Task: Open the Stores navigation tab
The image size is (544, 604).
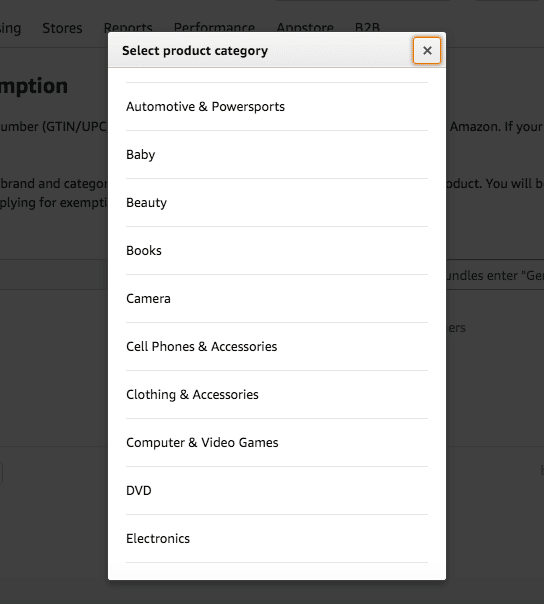Action: point(62,28)
